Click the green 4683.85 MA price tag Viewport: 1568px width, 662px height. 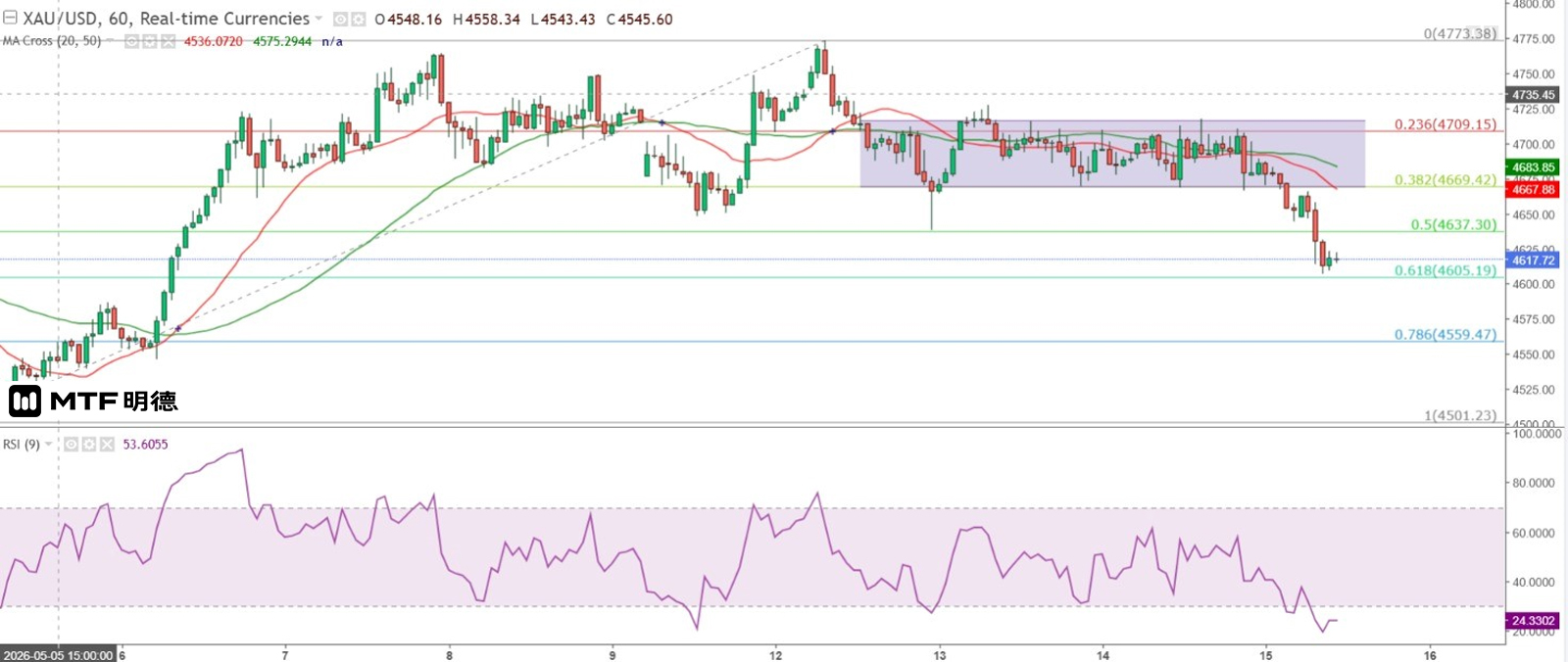pyautogui.click(x=1533, y=167)
